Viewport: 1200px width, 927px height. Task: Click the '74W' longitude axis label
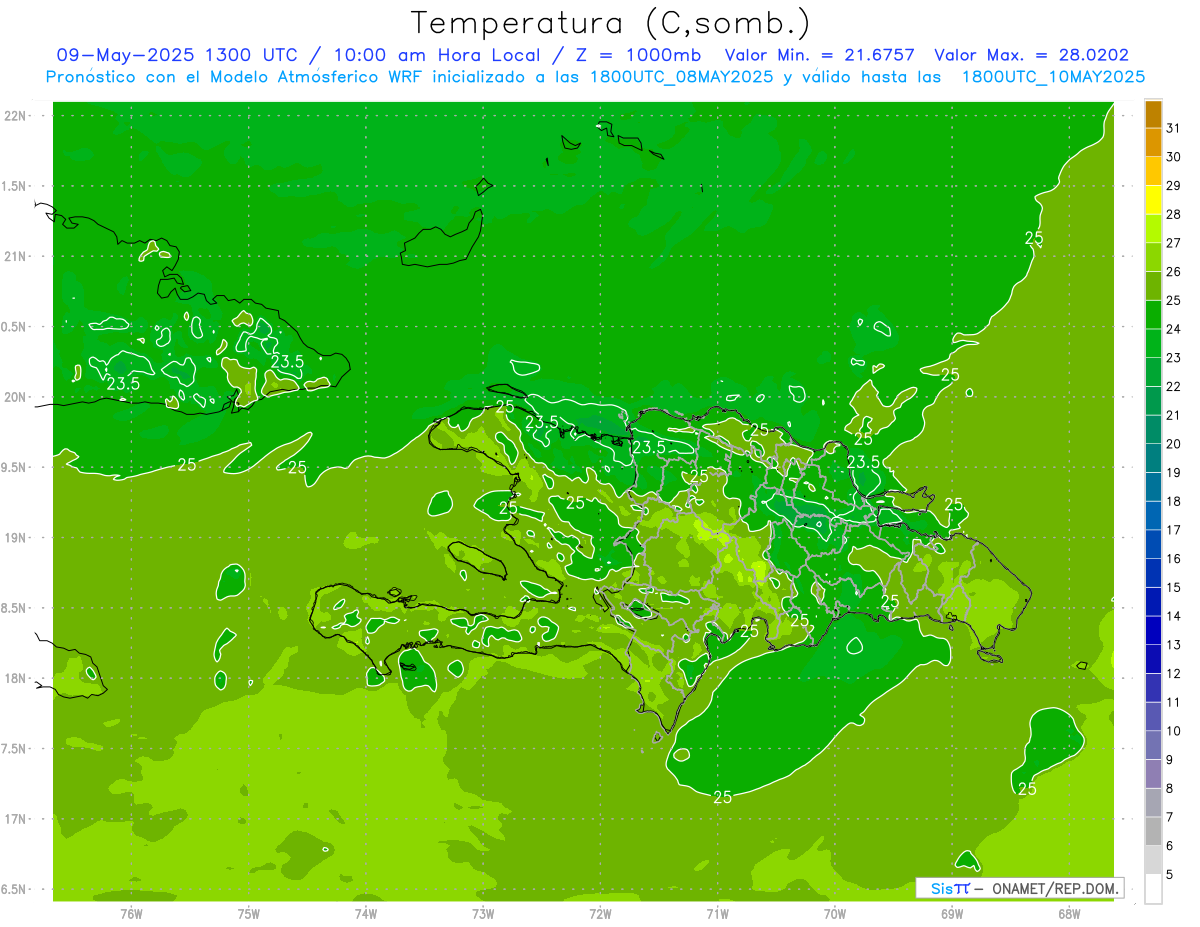pos(366,915)
